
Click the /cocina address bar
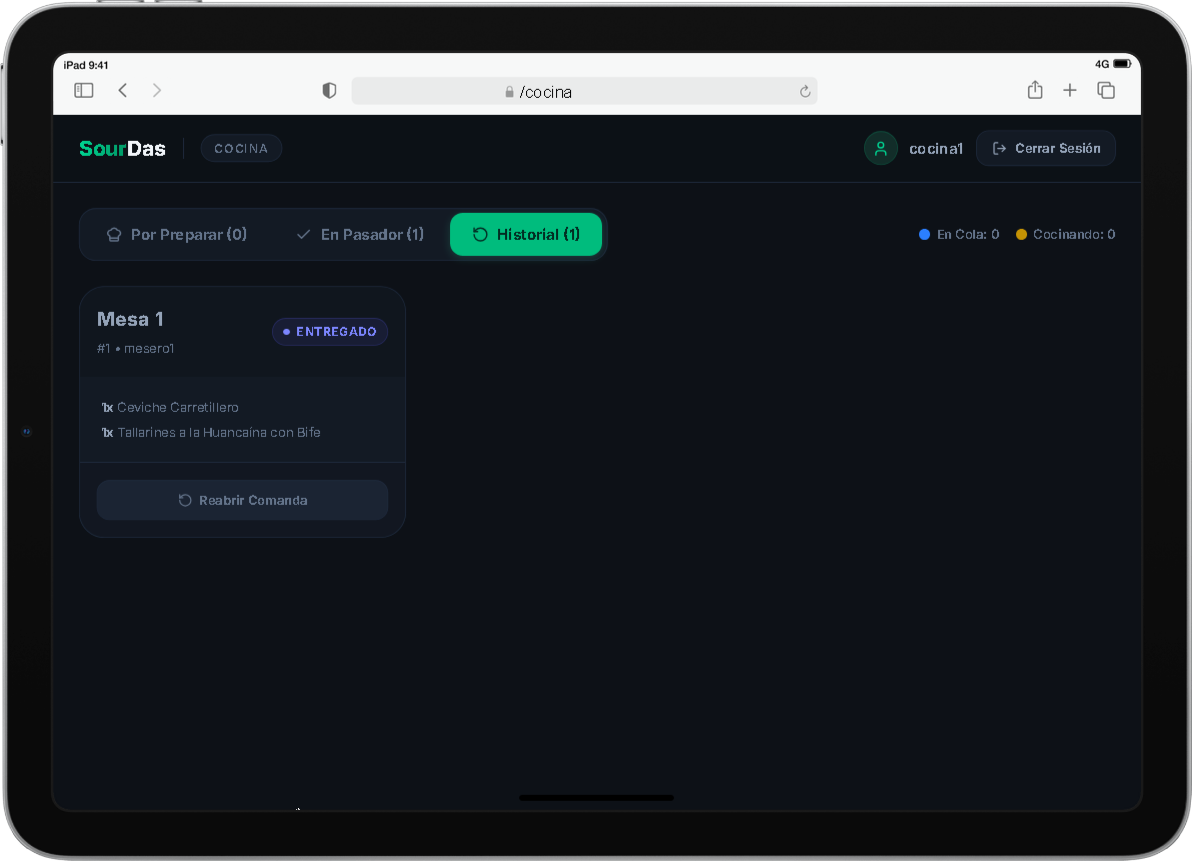[584, 91]
